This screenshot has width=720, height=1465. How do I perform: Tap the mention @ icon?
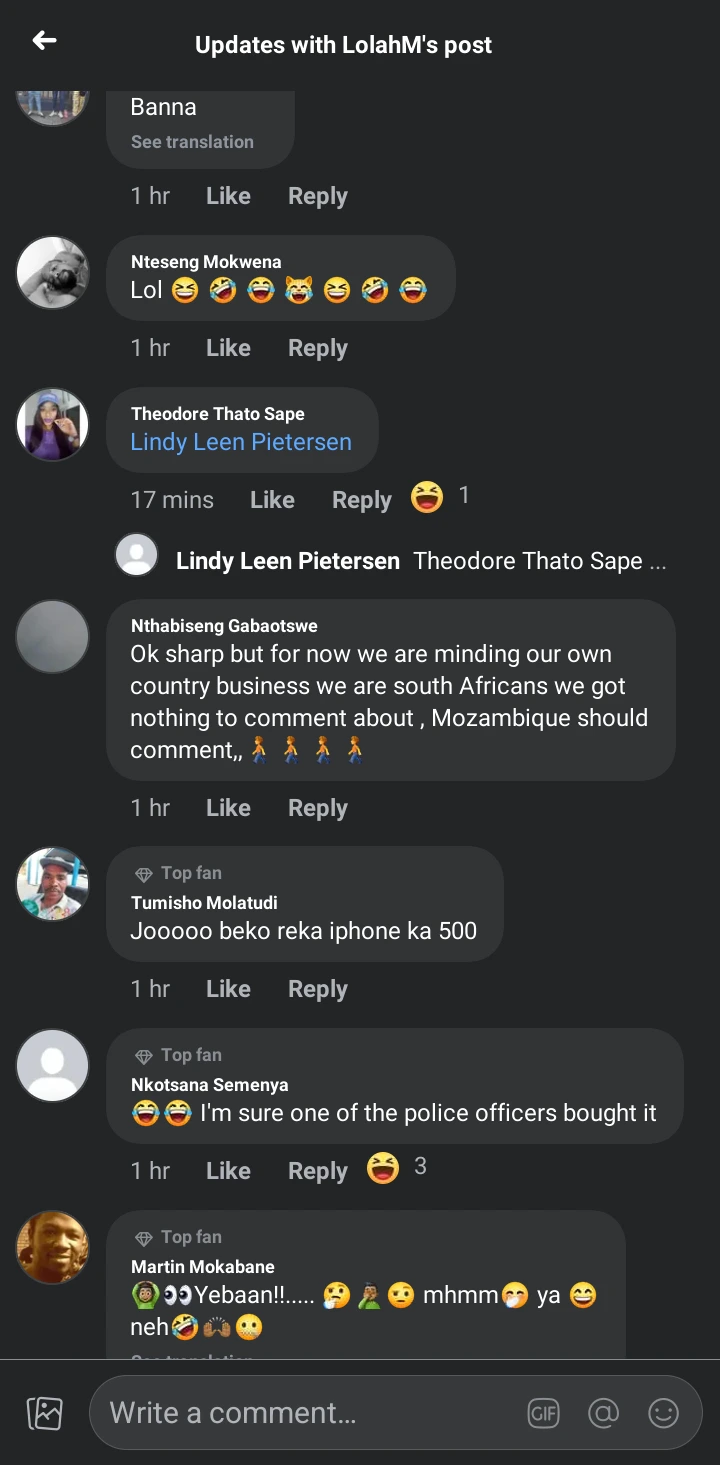point(603,1413)
